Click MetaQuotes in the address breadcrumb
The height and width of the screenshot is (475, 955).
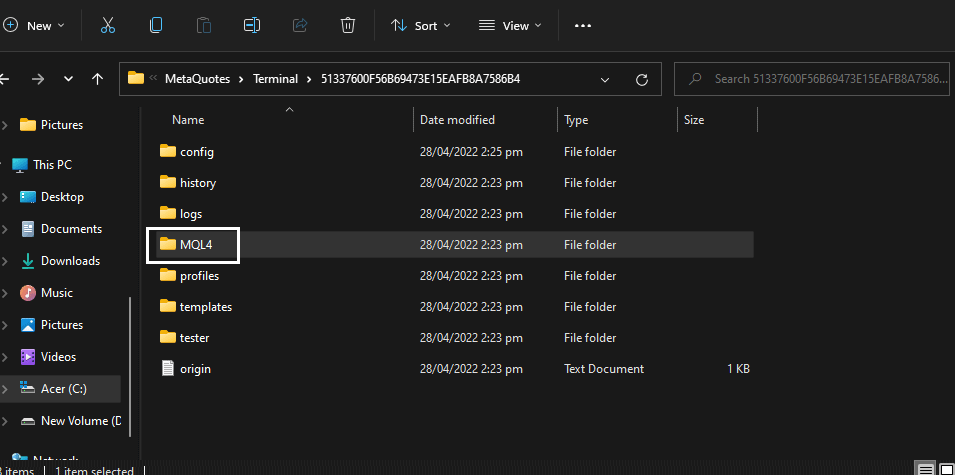[x=197, y=79]
